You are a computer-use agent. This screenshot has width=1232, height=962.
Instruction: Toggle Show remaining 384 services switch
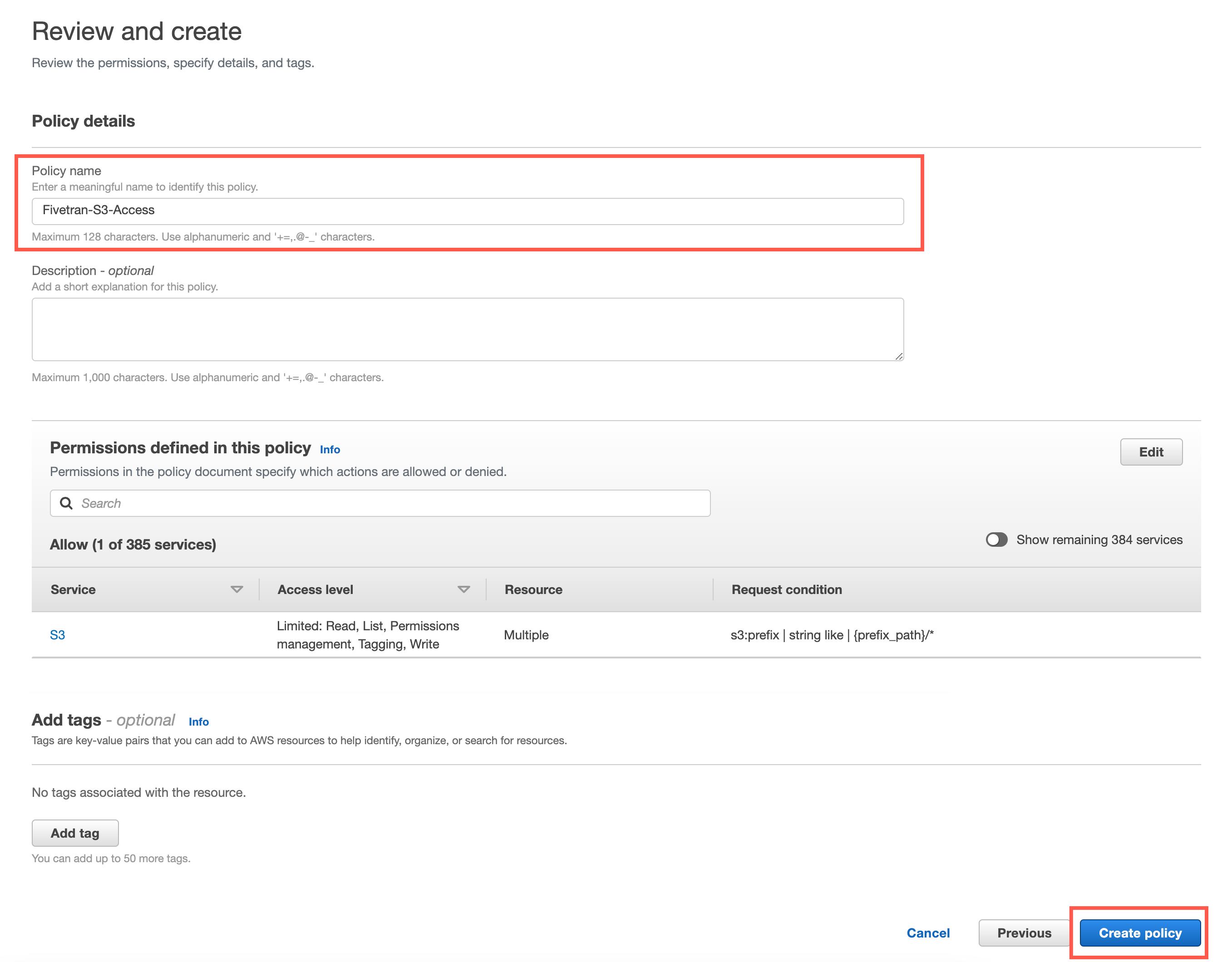pos(996,540)
